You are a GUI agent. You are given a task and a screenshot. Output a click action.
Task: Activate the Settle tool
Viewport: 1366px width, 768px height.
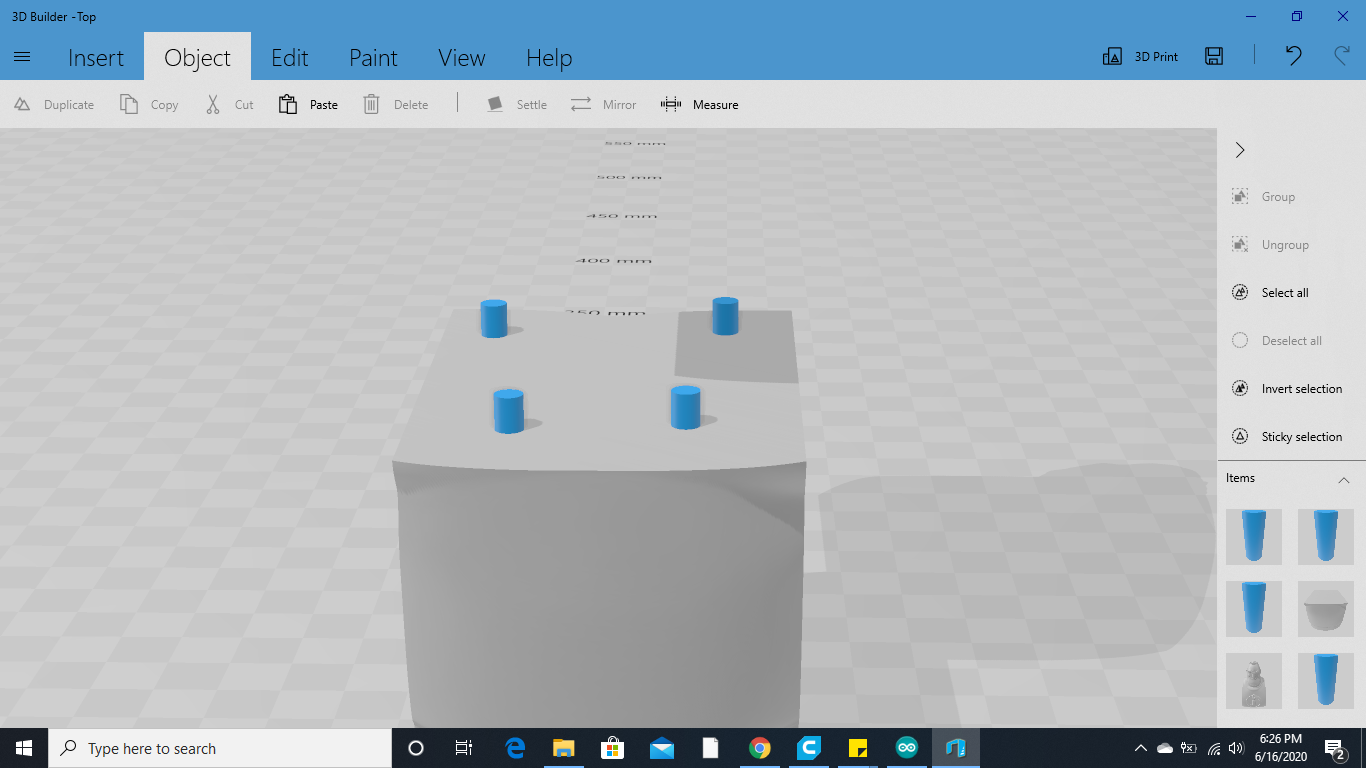tap(516, 104)
